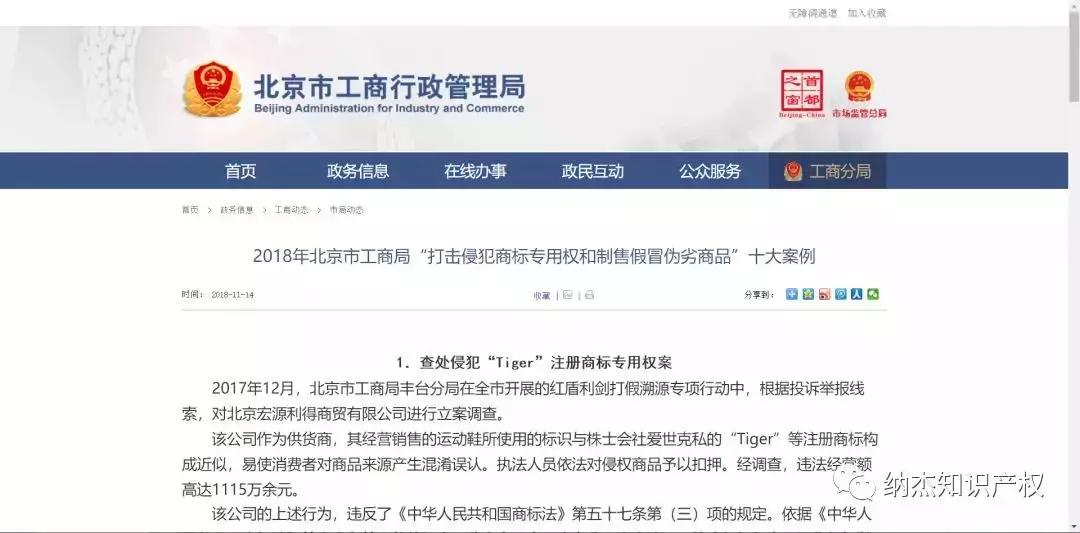Go to the 在线办事 navigation tab

pos(475,171)
